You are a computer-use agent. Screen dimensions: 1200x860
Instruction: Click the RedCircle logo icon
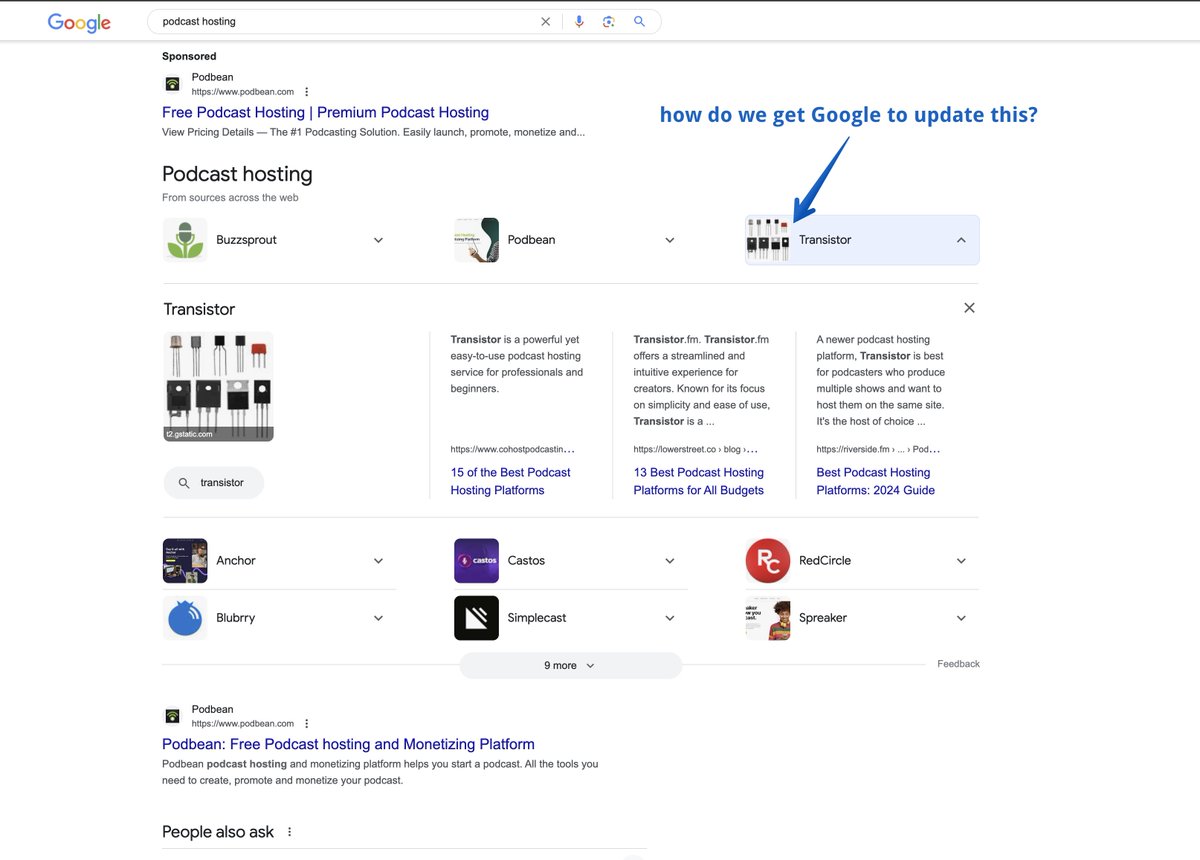[767, 561]
